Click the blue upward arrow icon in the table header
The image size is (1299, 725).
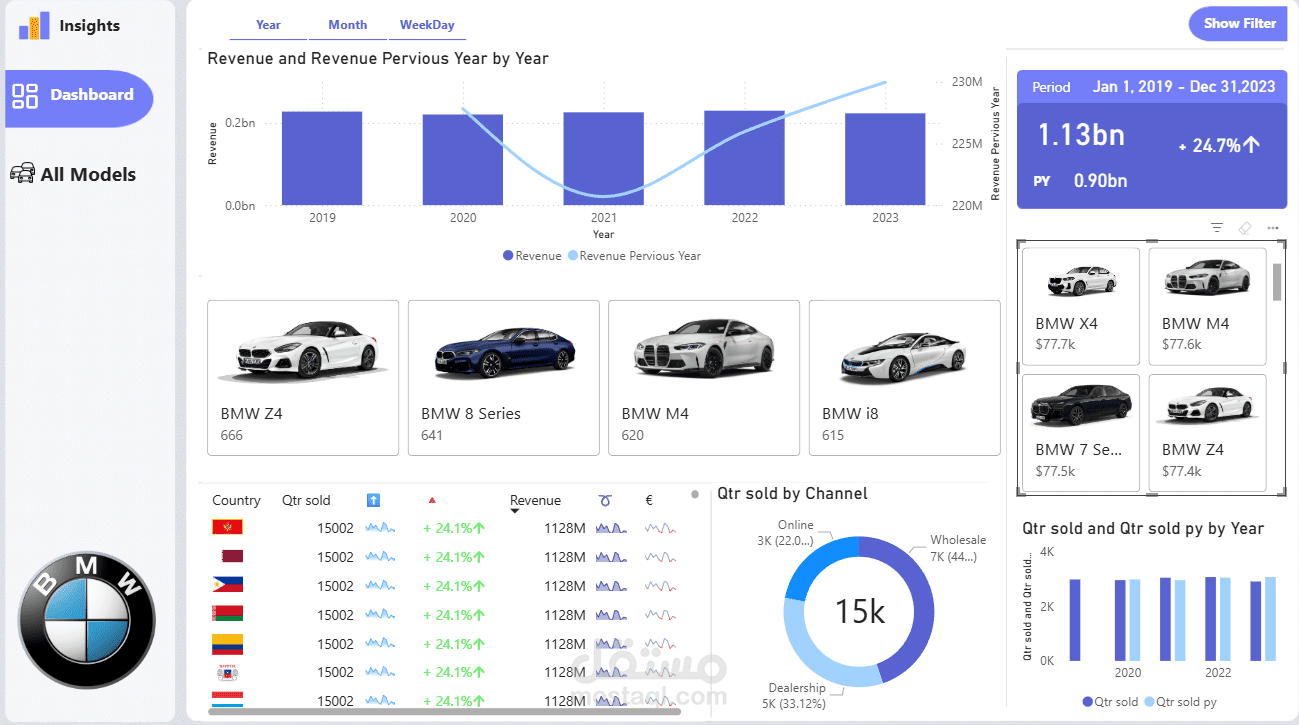[x=371, y=500]
